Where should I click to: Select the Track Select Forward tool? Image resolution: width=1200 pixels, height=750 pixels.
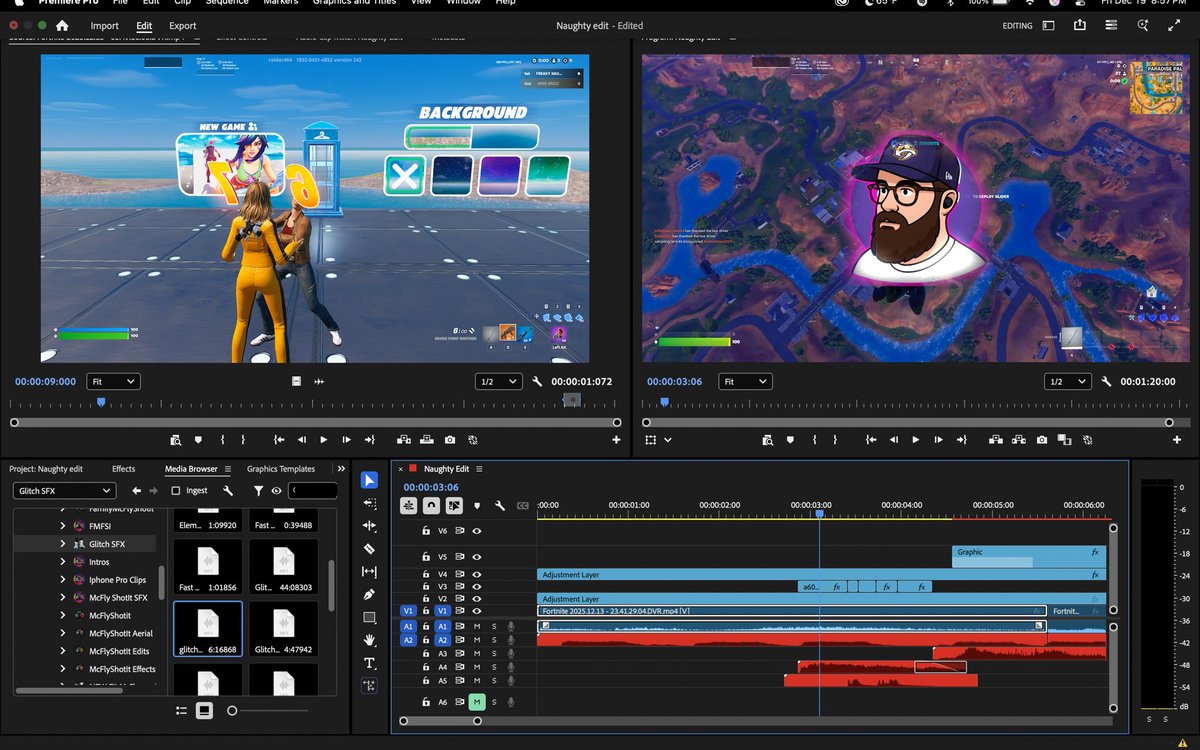click(369, 504)
